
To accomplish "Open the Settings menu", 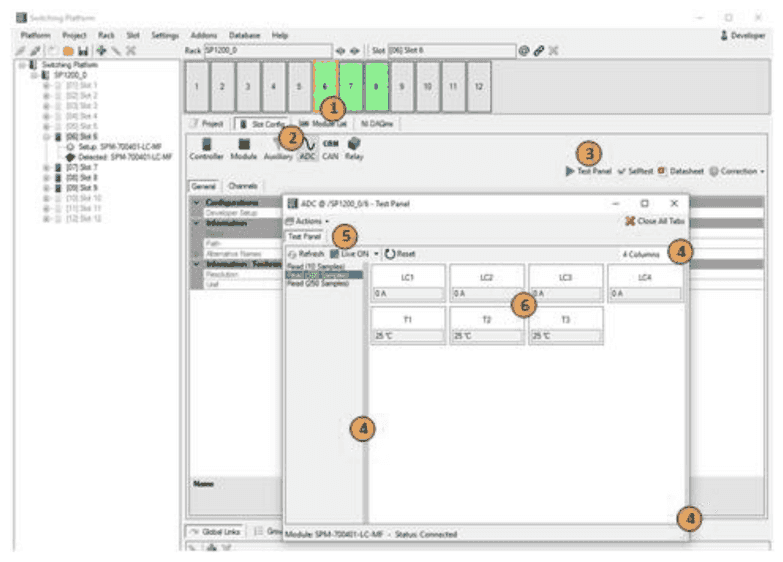I will click(x=165, y=35).
